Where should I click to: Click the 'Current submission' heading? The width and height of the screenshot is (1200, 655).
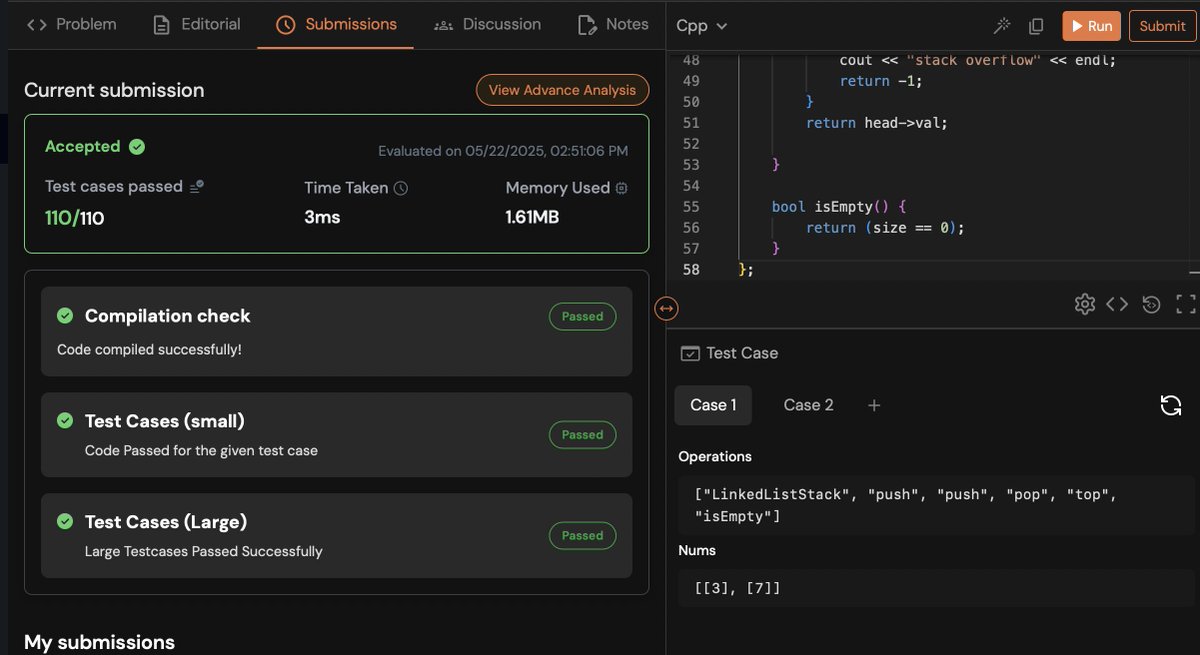[114, 90]
